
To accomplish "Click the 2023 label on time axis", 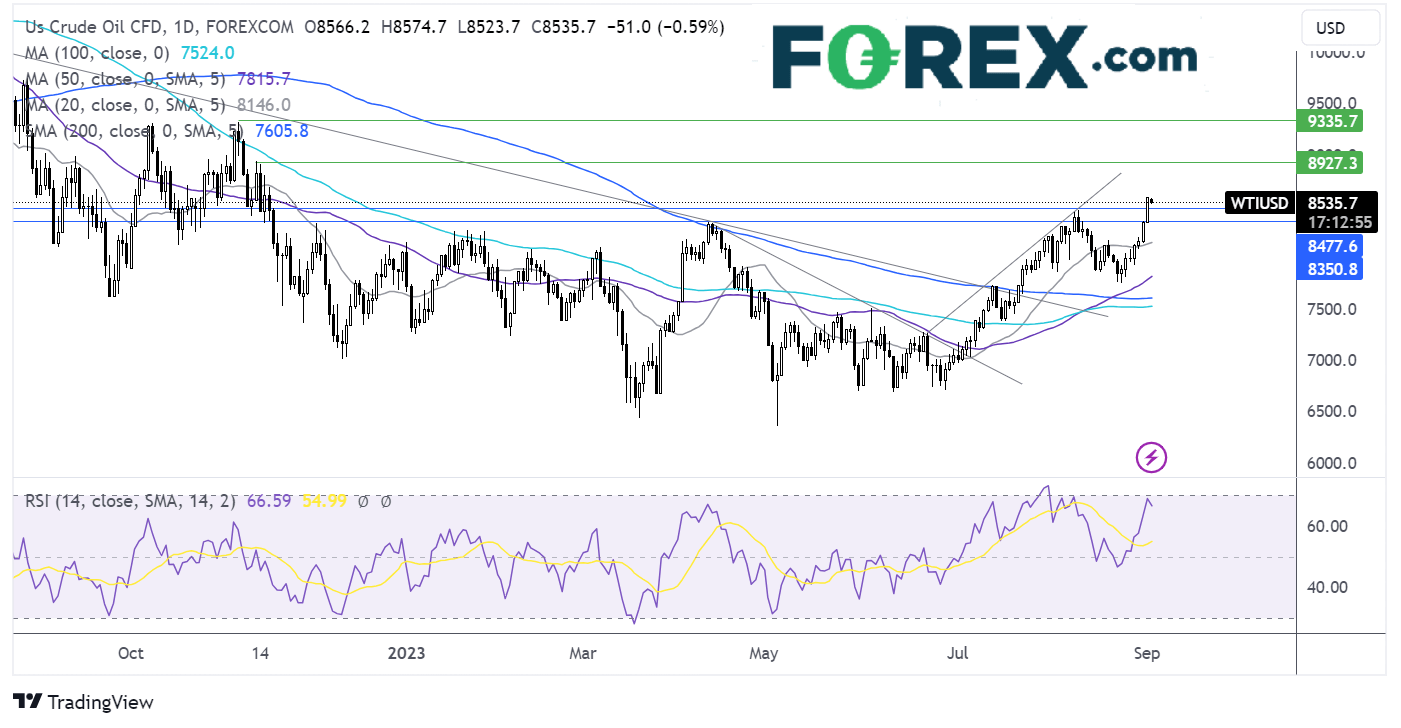I will [404, 653].
